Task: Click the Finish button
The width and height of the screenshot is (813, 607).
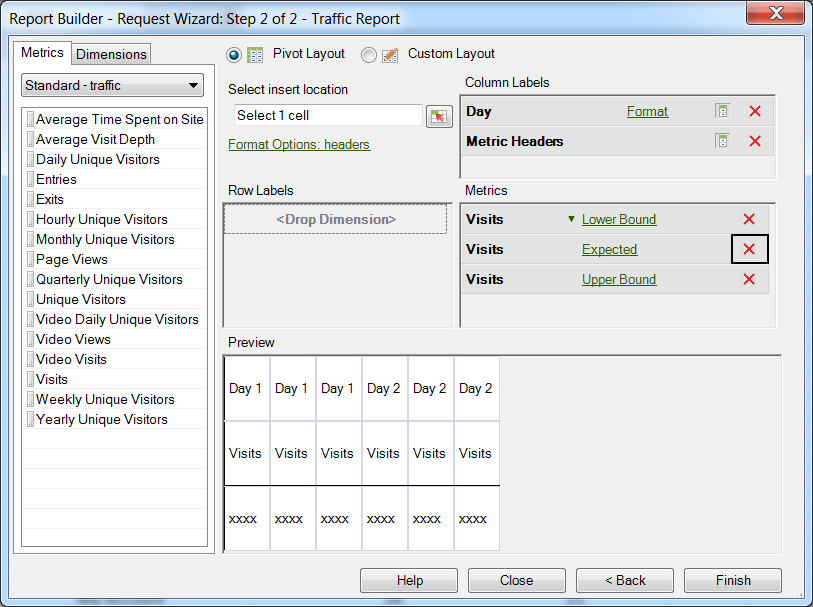Action: coord(733,581)
